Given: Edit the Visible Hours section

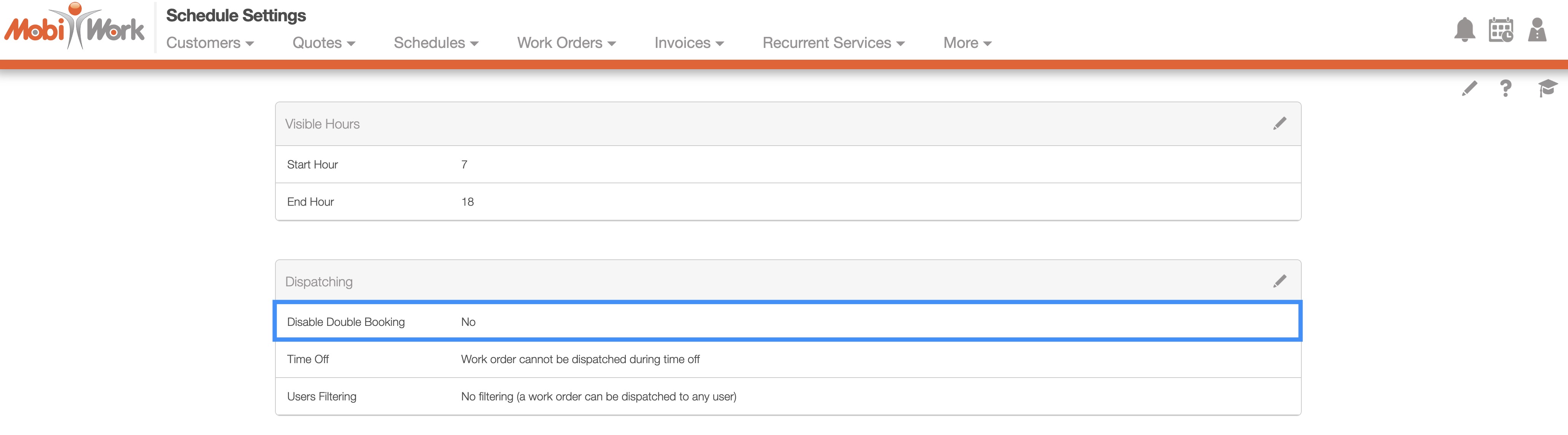Looking at the screenshot, I should (x=1280, y=124).
